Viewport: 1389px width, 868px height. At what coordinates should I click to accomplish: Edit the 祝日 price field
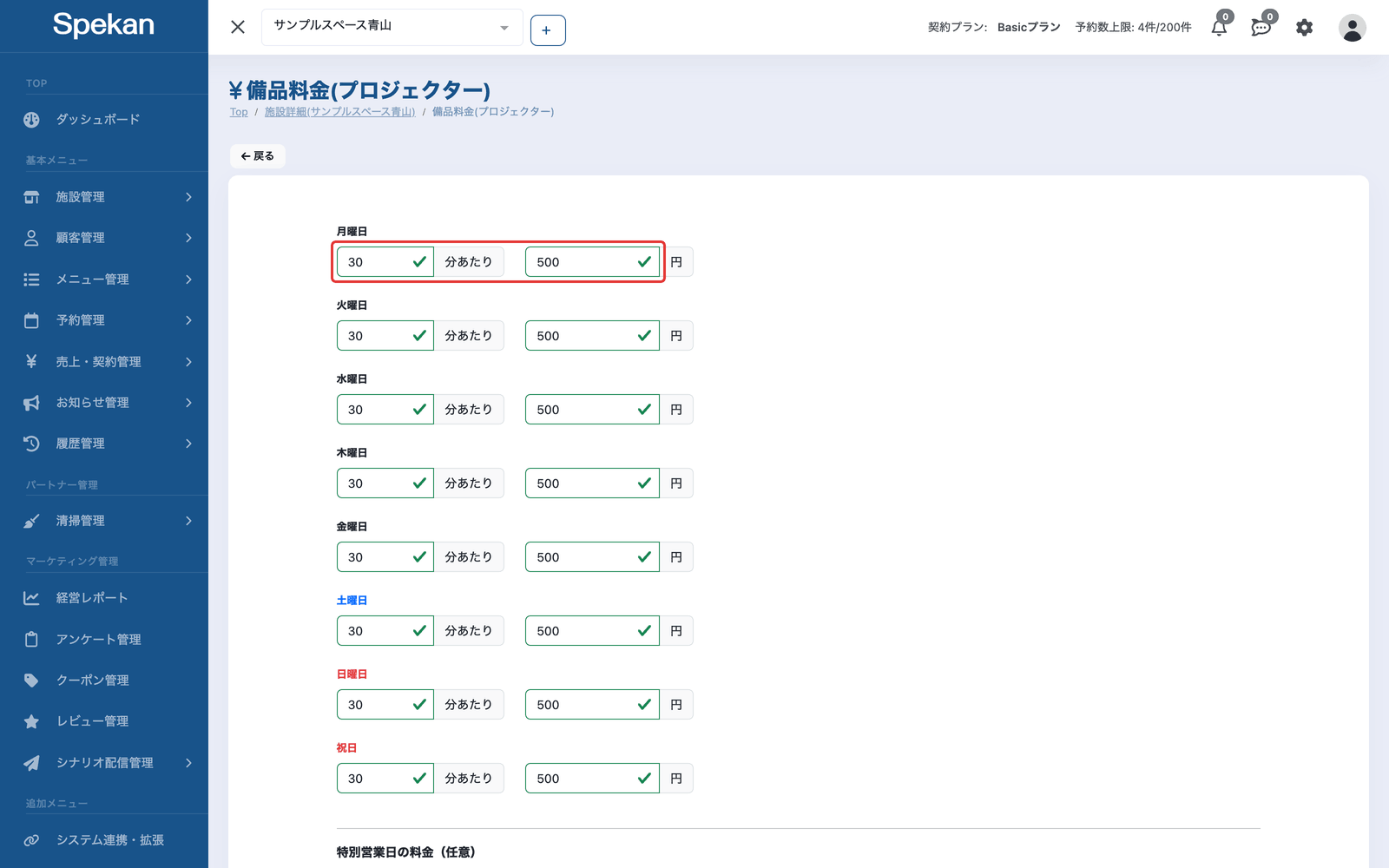[592, 779]
